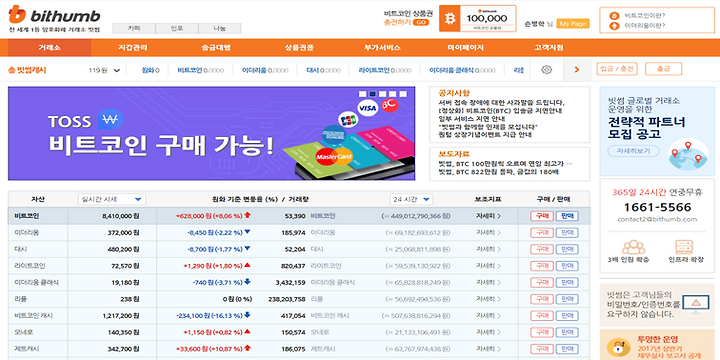
Task: Click 구매 for the 라이트코인 row
Action: click(x=541, y=265)
